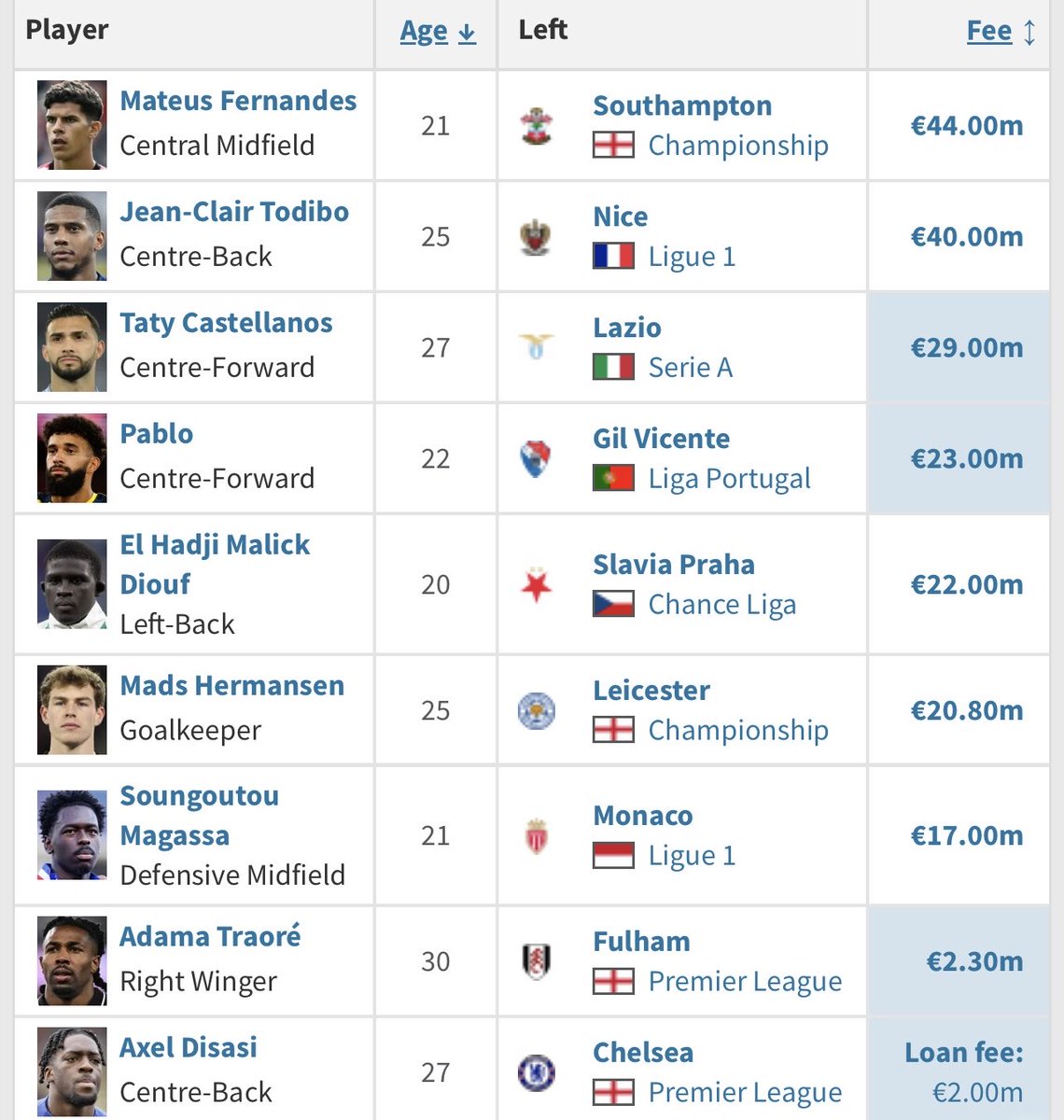Click the Southampton club crest icon
The width and height of the screenshot is (1064, 1120).
point(537,126)
